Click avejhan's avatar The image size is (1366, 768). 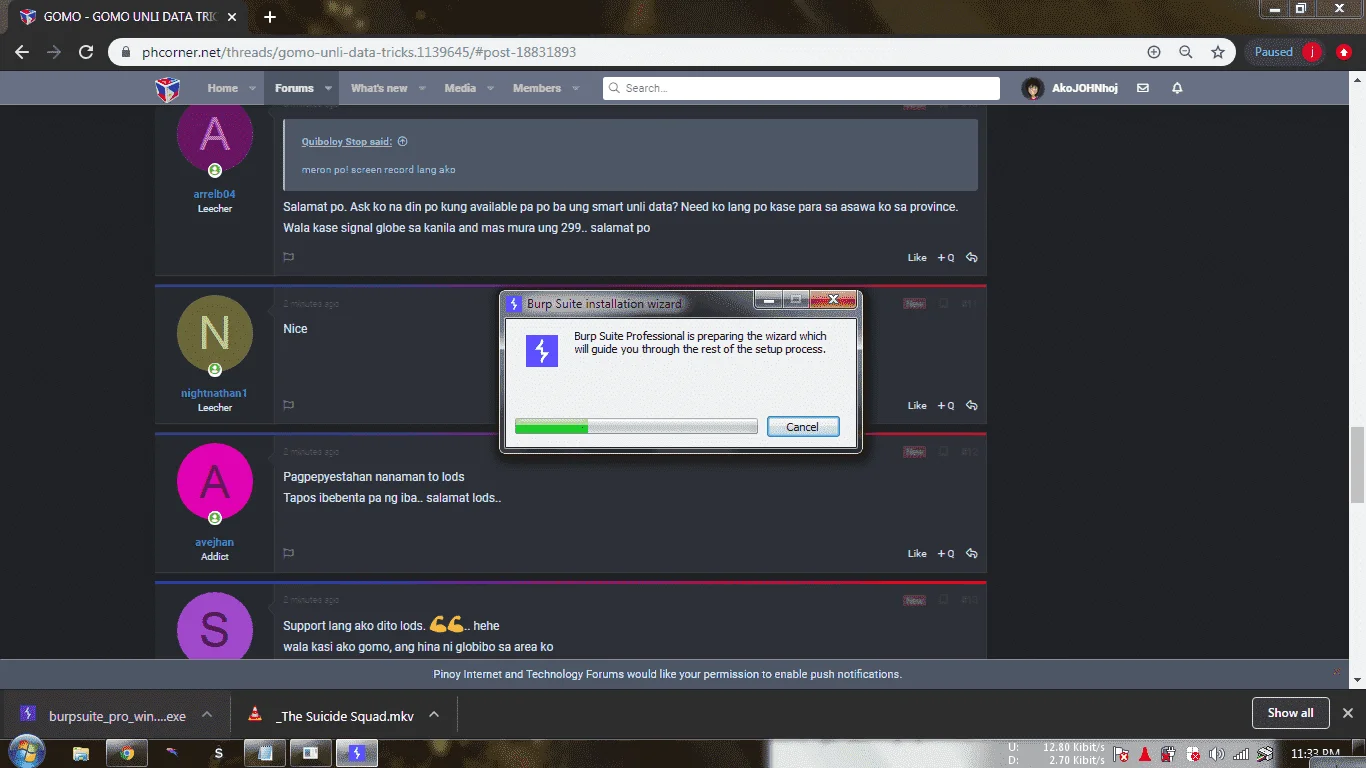[x=215, y=482]
